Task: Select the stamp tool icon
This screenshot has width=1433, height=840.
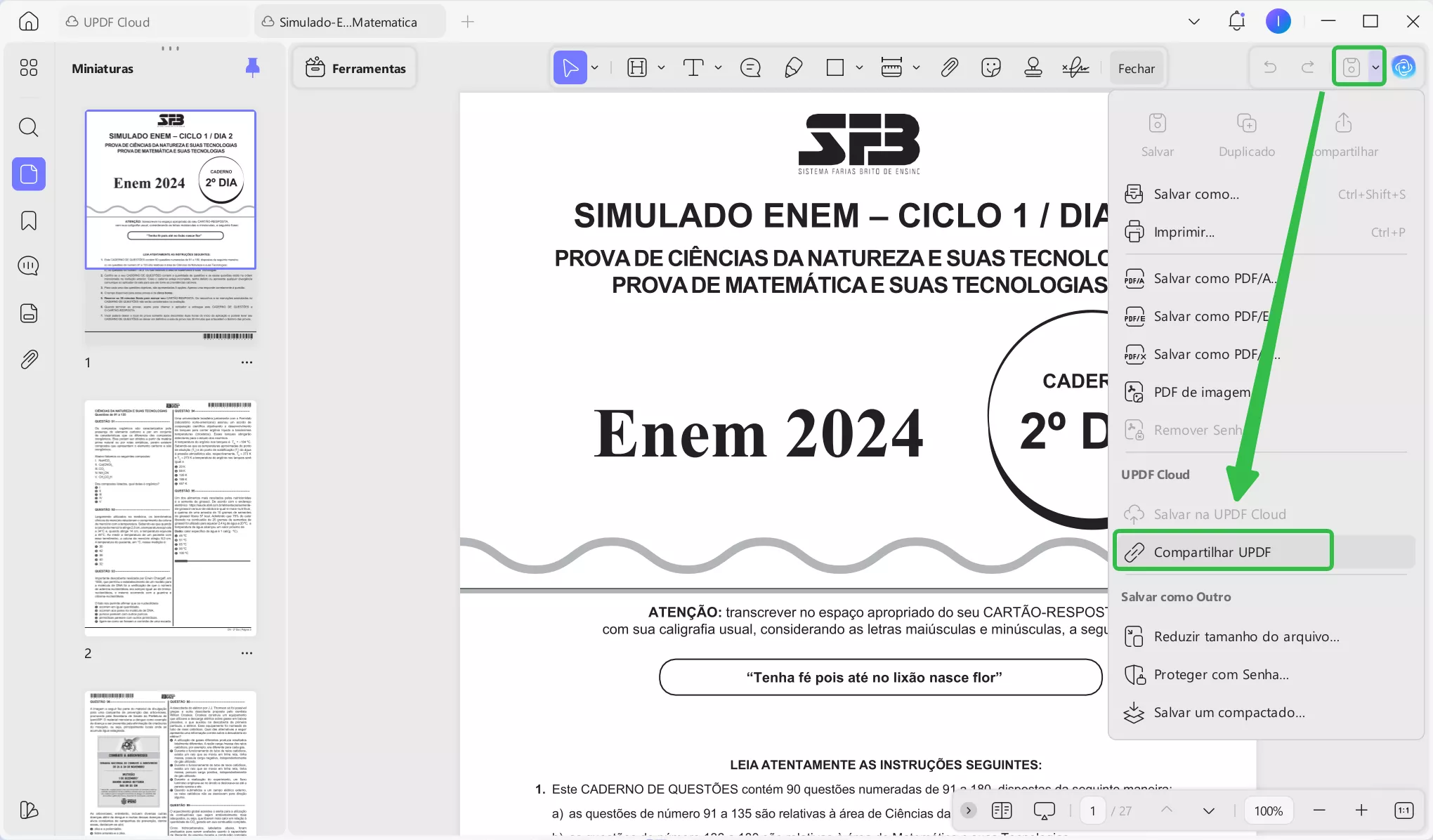Action: coord(1033,68)
